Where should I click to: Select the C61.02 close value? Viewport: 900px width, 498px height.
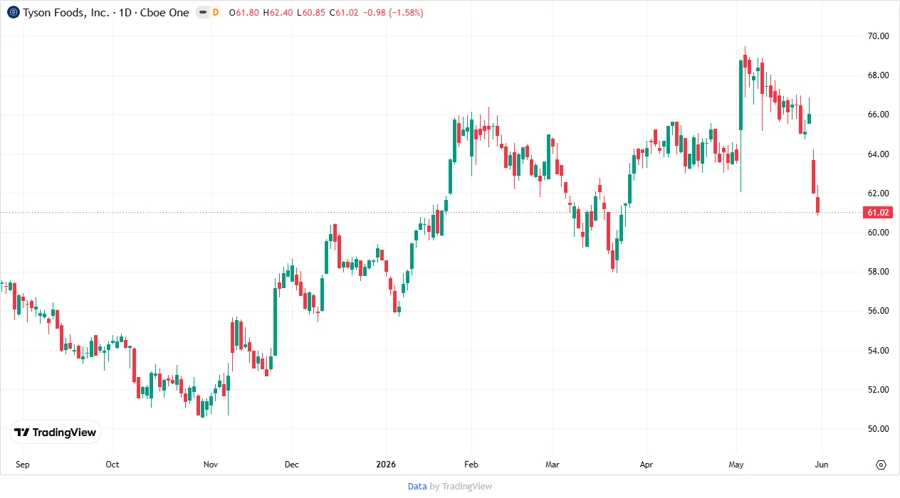pos(344,12)
